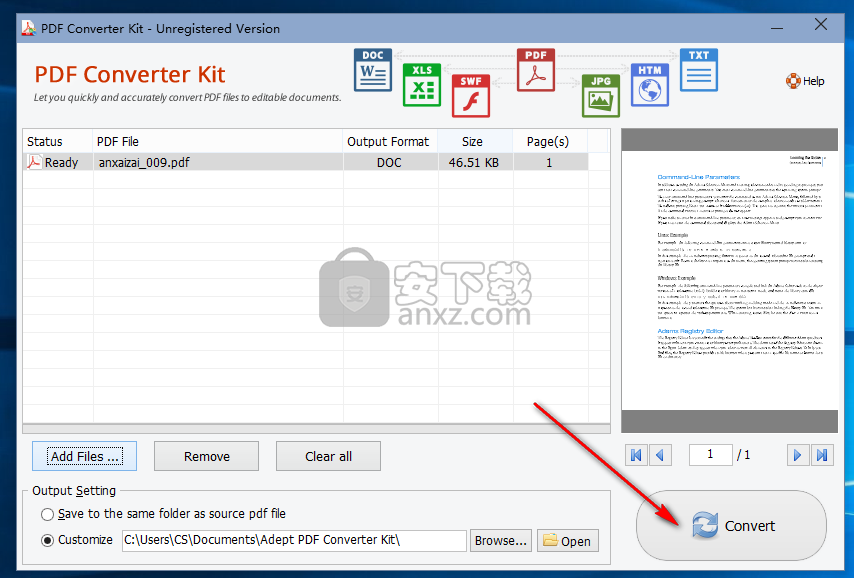Click the Output Format column header

coord(391,142)
